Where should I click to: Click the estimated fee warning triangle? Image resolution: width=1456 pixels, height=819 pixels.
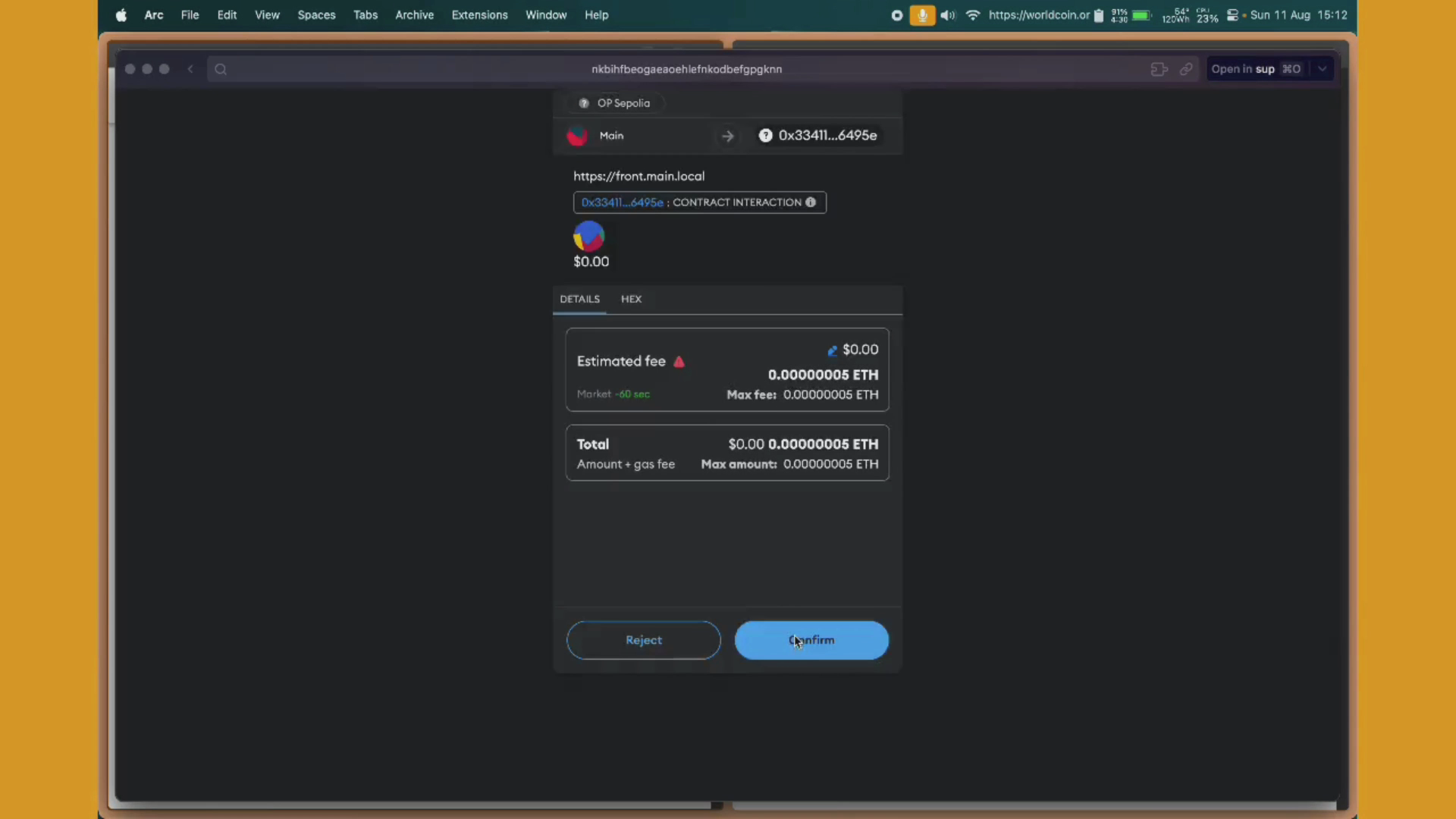(x=679, y=362)
